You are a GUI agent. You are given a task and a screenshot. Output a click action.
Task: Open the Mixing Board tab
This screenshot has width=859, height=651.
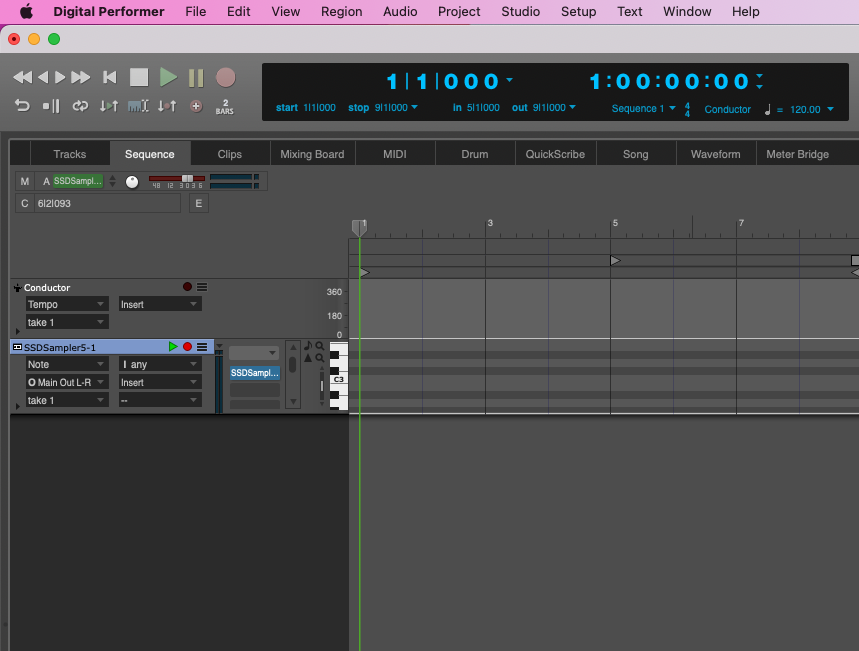312,154
